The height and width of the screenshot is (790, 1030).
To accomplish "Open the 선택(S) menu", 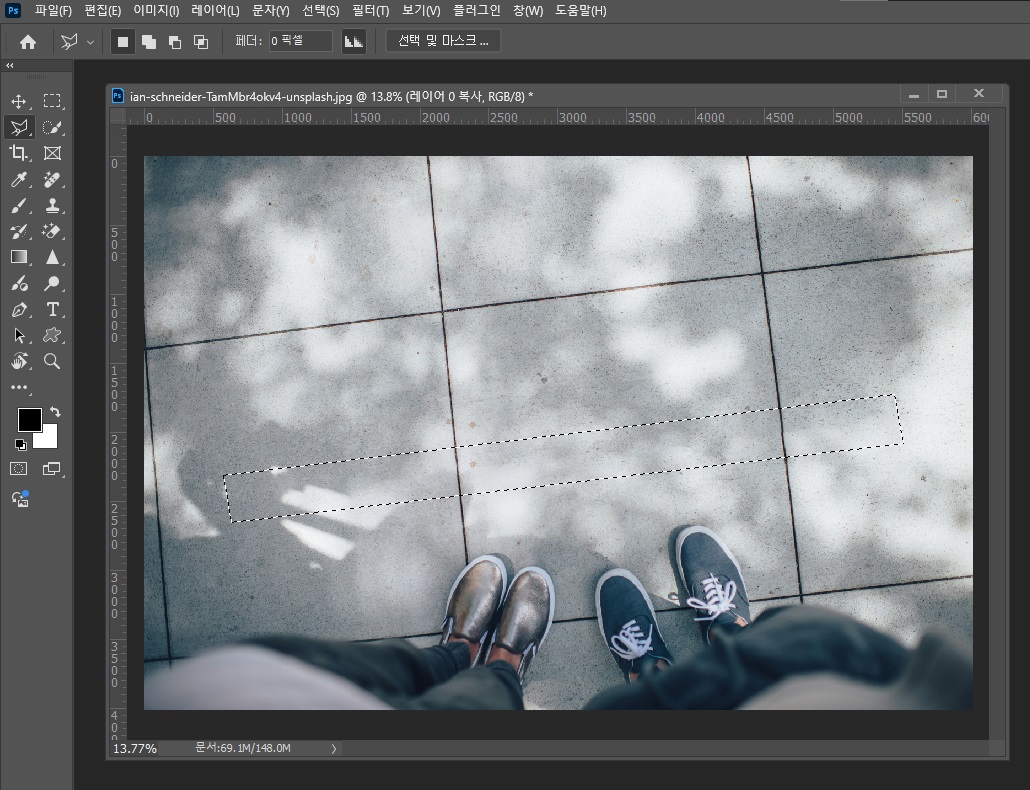I will click(x=321, y=11).
